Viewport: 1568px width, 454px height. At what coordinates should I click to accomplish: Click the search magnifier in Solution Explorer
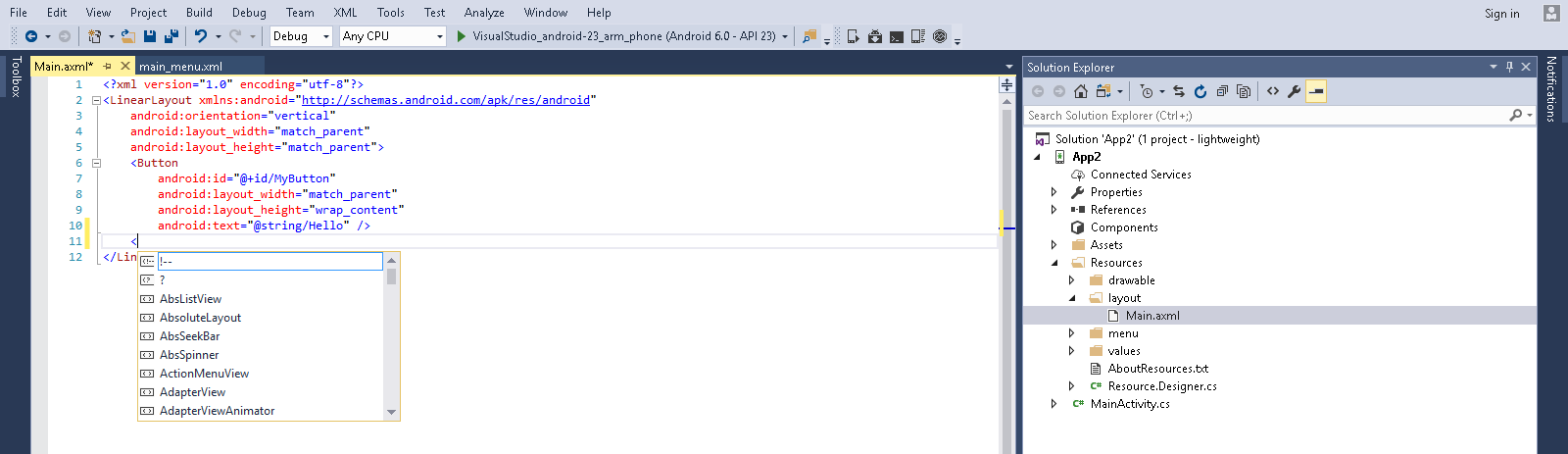click(1516, 115)
